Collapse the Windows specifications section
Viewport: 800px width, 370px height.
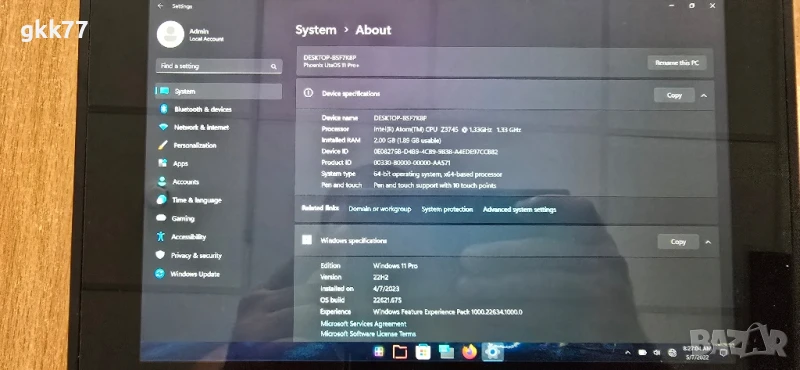[708, 242]
